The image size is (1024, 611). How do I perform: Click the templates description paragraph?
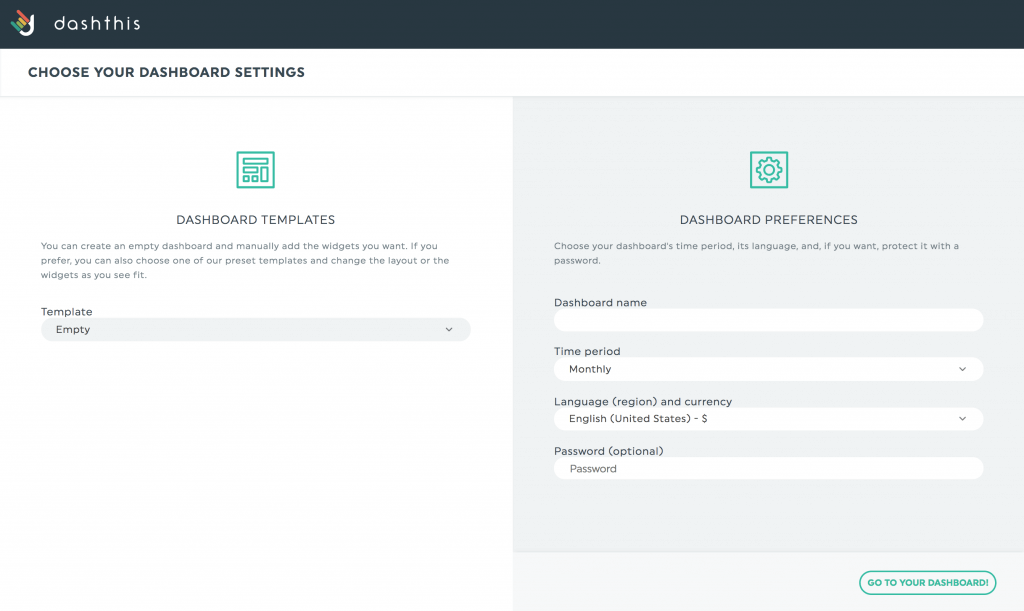click(x=245, y=260)
